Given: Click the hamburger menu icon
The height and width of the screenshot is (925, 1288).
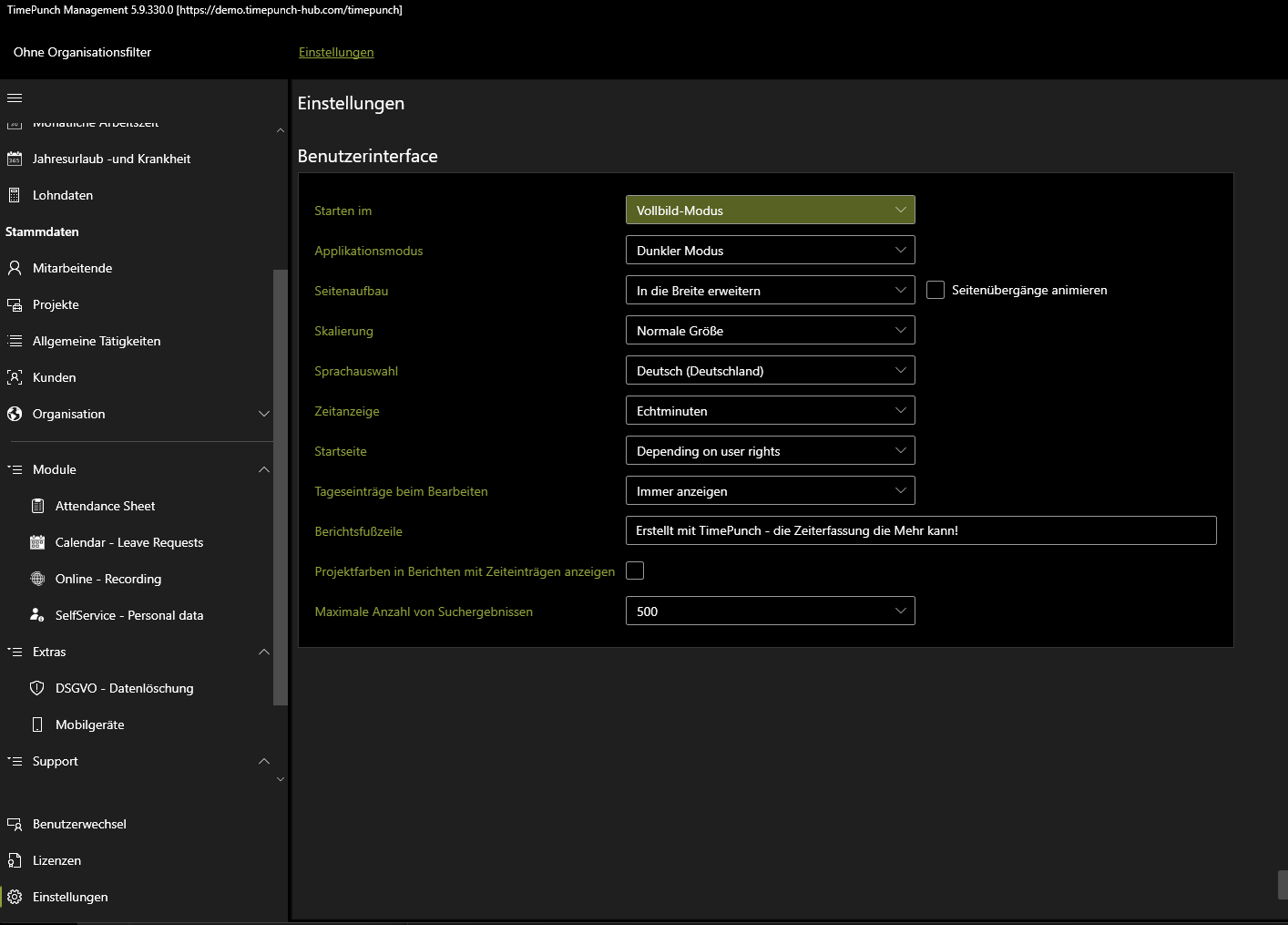Looking at the screenshot, I should coord(15,98).
